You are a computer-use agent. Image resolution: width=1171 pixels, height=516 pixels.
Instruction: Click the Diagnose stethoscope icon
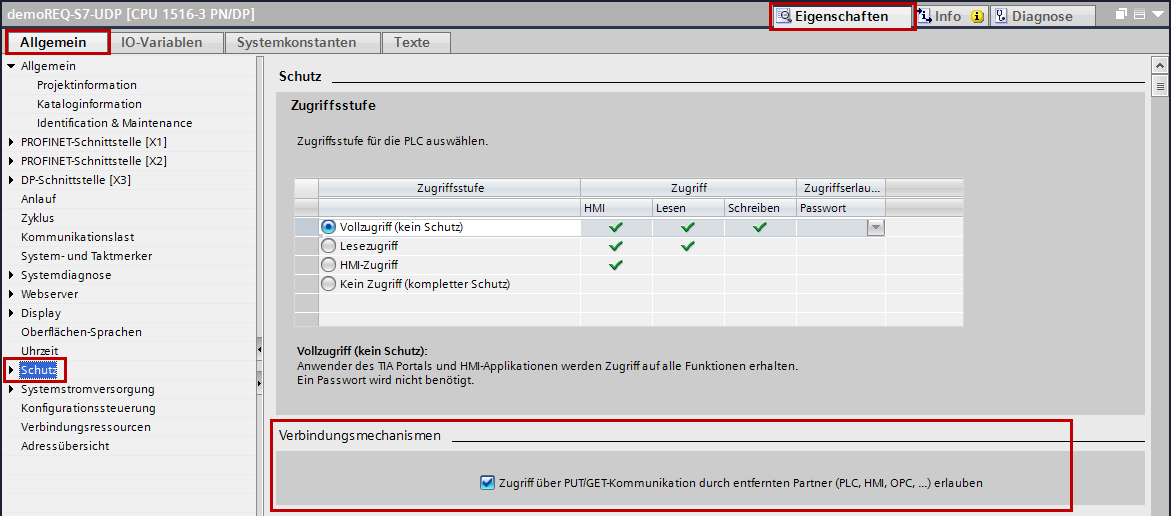pos(1000,16)
